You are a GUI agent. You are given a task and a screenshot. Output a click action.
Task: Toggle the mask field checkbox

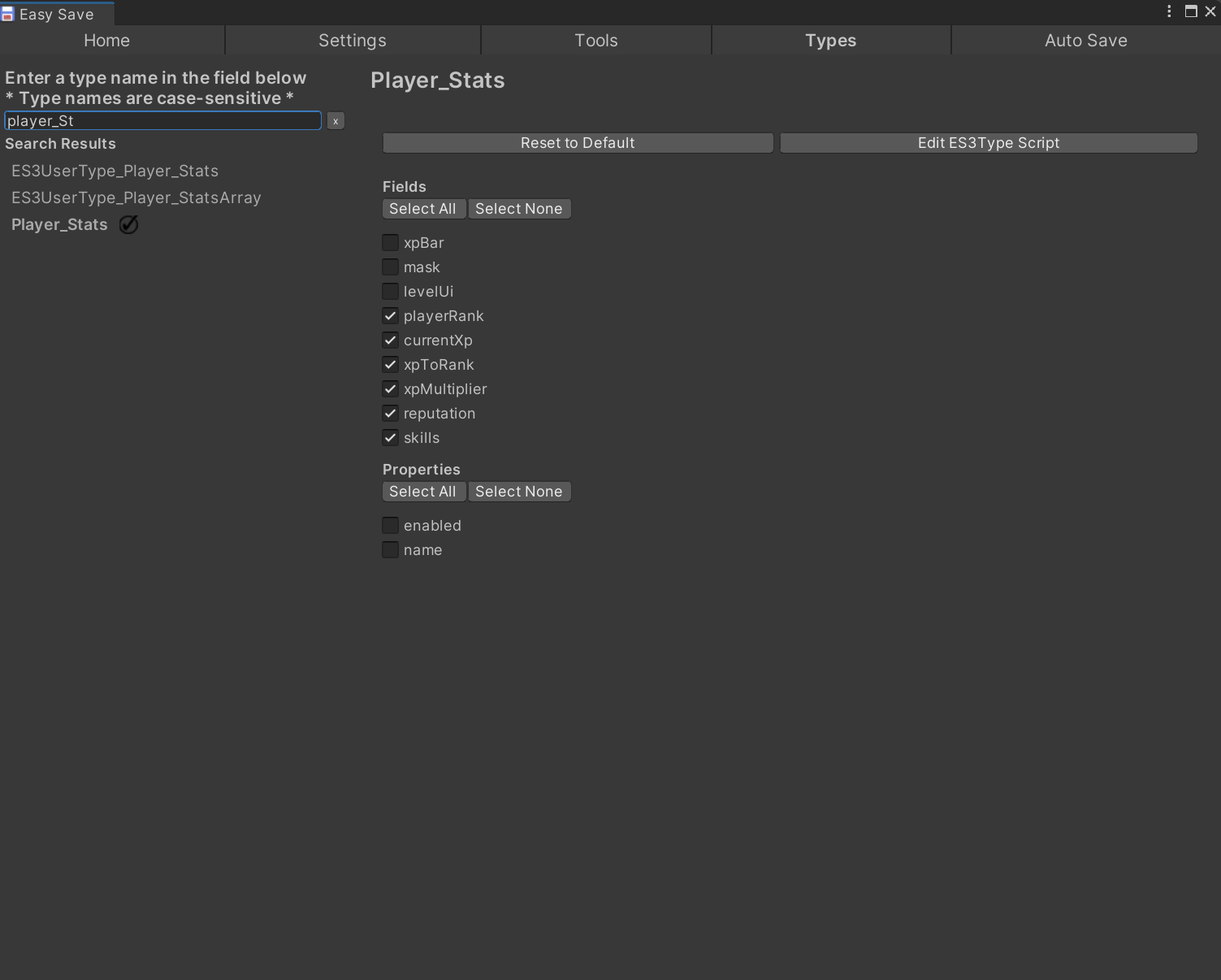click(390, 267)
